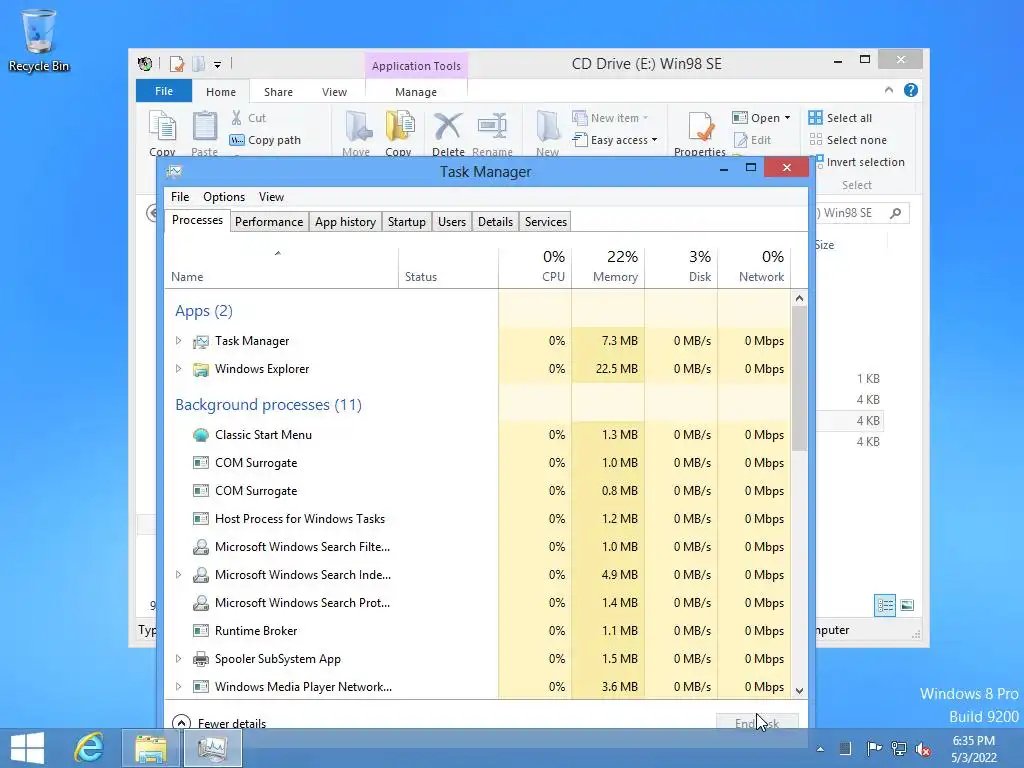This screenshot has height=768, width=1024.
Task: Click the scroll up arrow of process list
Action: pos(799,298)
